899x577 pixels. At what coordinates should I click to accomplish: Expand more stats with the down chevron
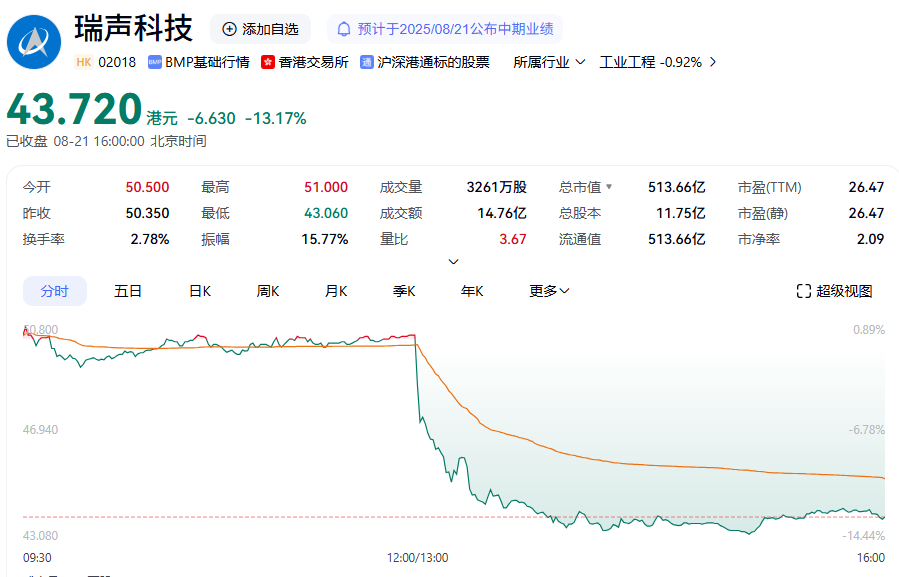(x=453, y=262)
